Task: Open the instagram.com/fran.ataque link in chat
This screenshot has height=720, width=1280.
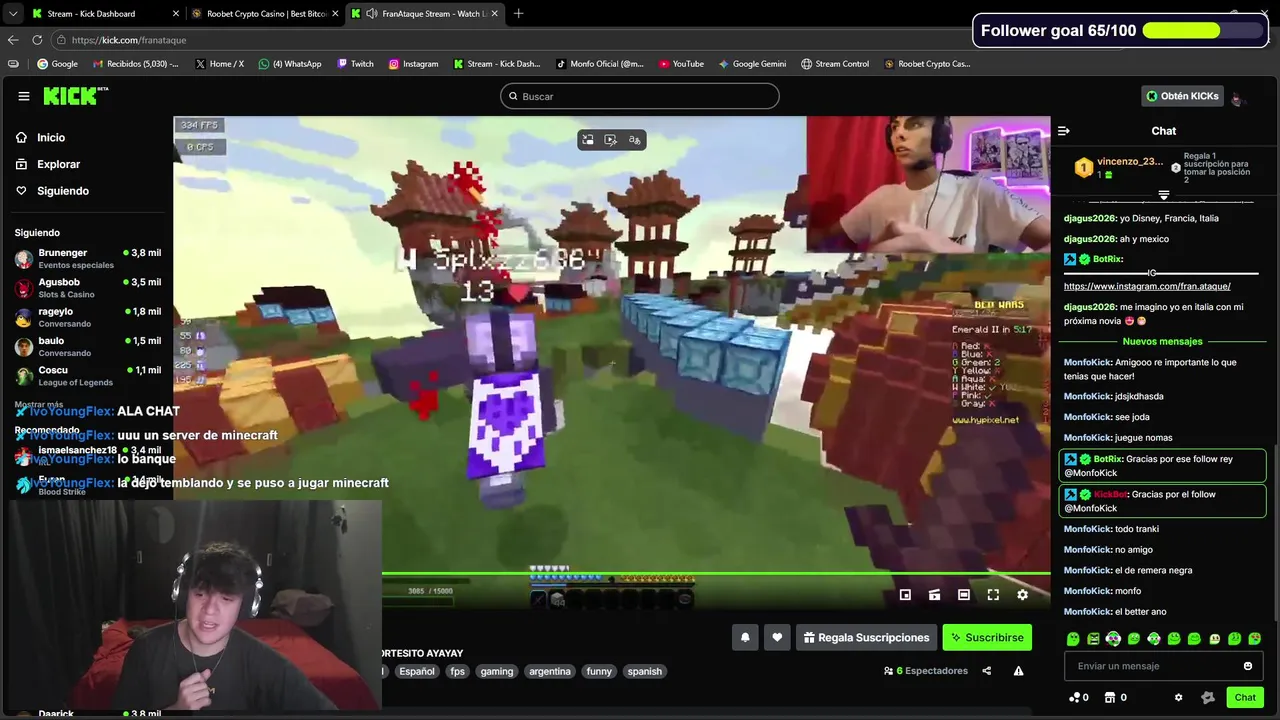Action: (1147, 286)
